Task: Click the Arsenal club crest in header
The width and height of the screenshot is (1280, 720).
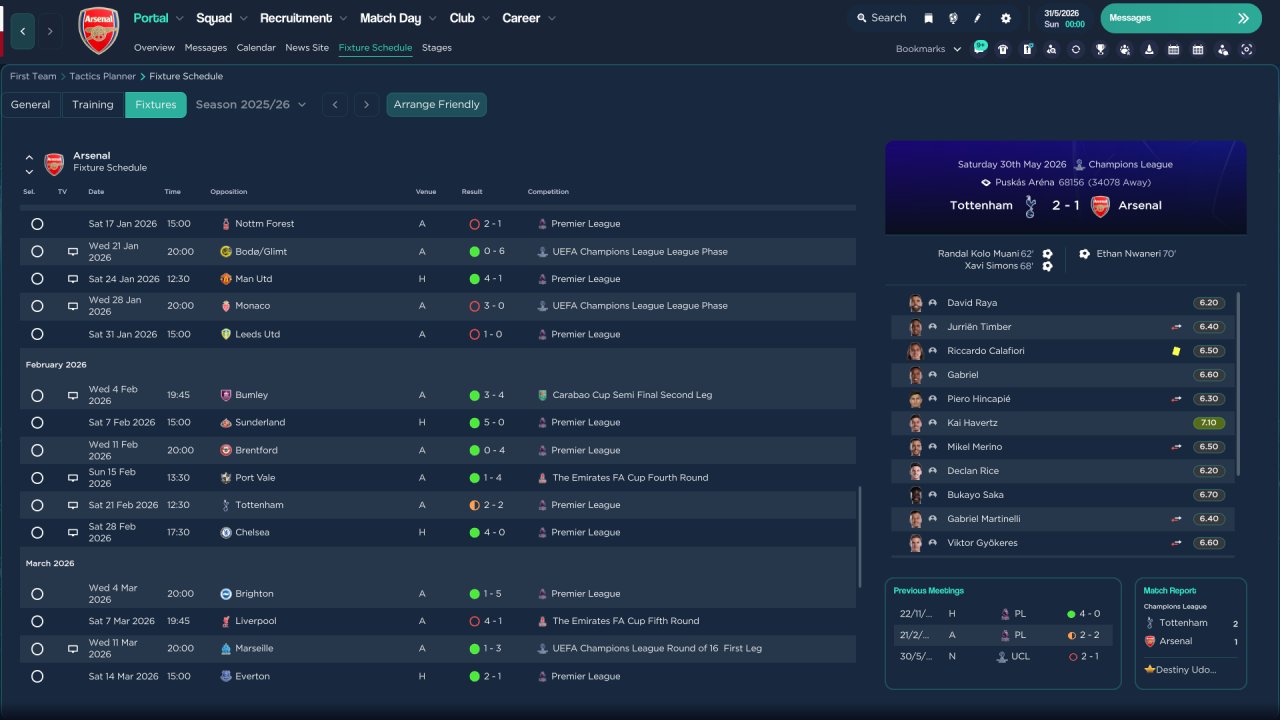Action: pos(98,30)
